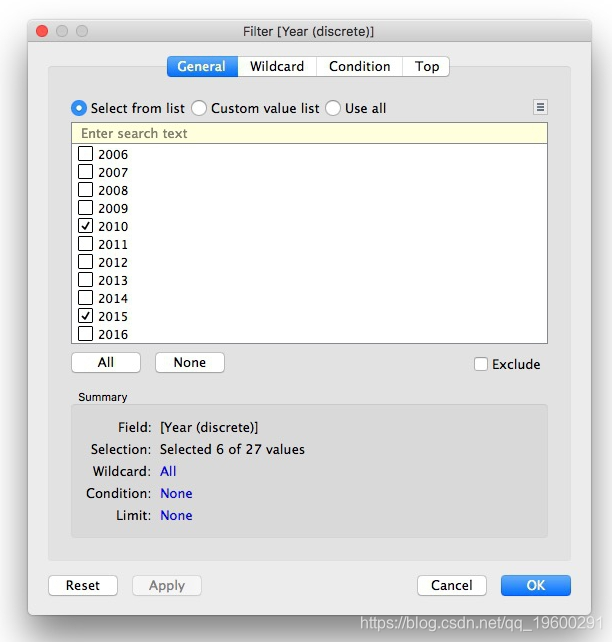Click the Apply button
This screenshot has width=612, height=642.
tap(167, 585)
